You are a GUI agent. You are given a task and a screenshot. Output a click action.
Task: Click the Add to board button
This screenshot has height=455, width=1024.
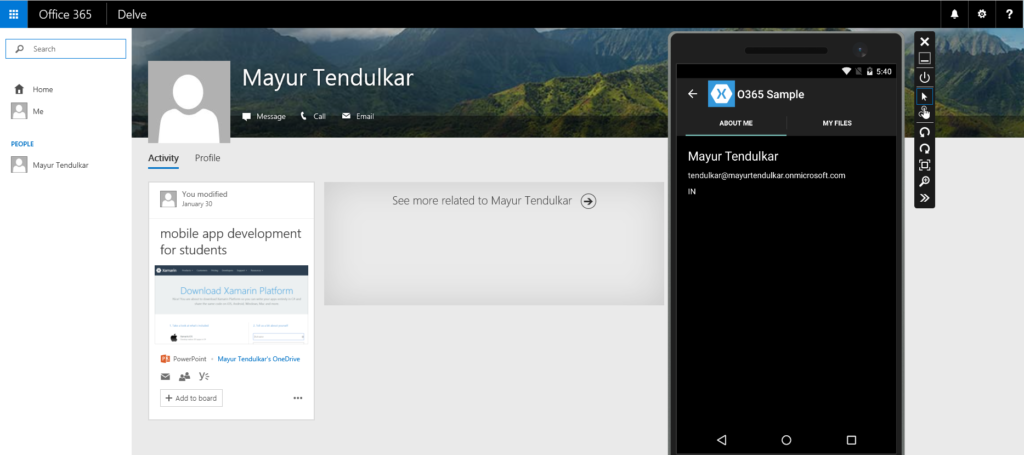tap(191, 398)
